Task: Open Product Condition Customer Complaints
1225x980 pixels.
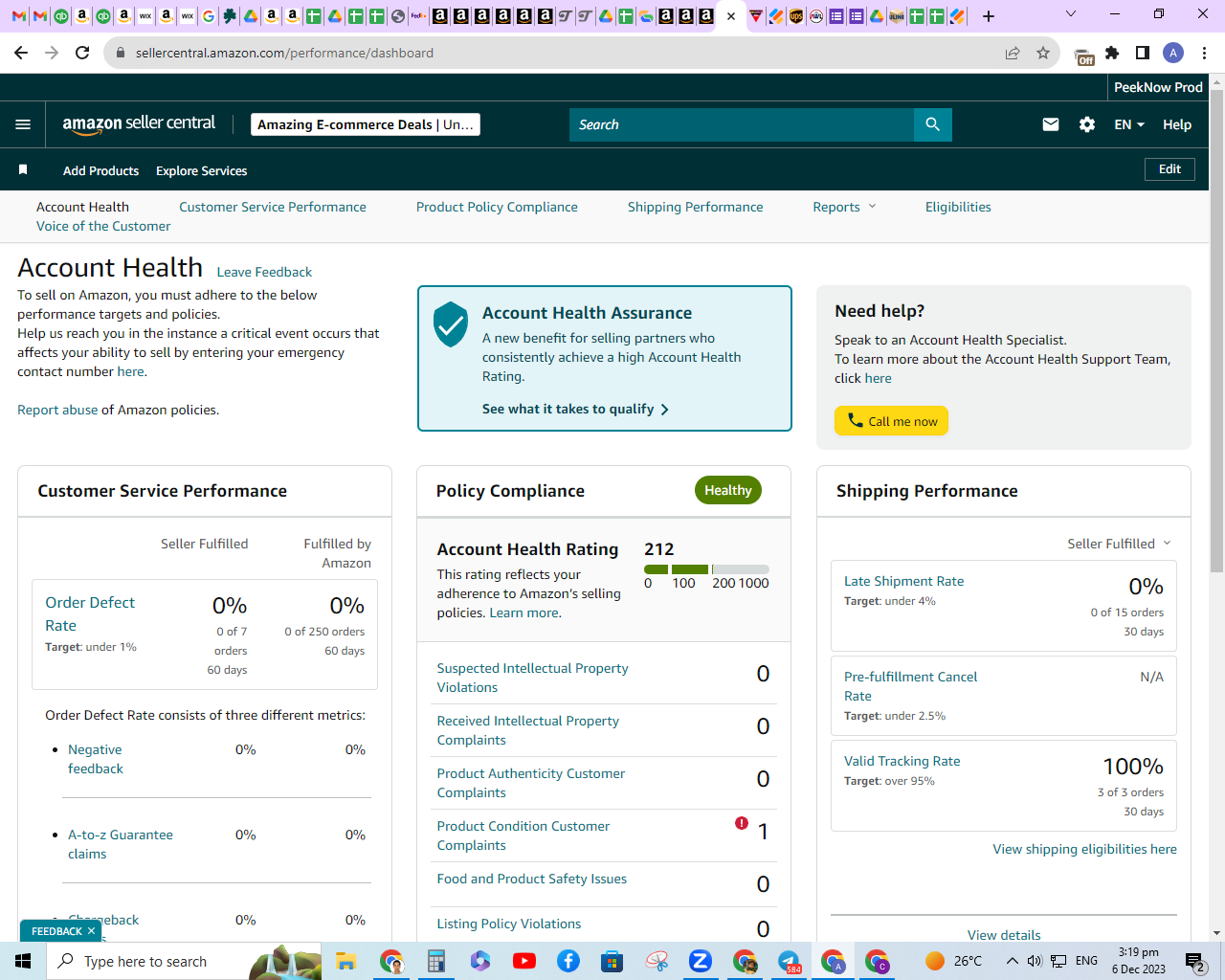Action: (523, 835)
